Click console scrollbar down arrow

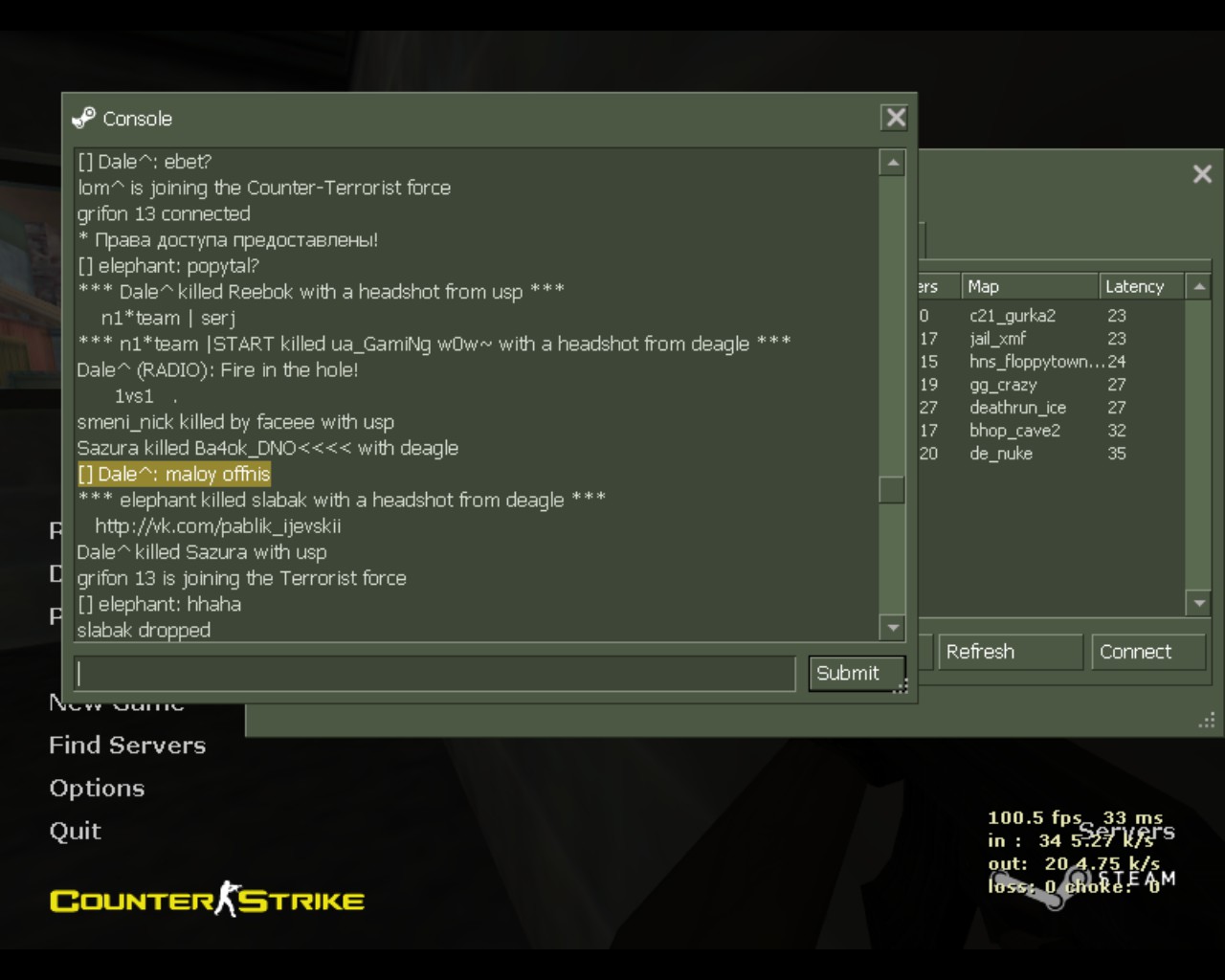coord(892,628)
